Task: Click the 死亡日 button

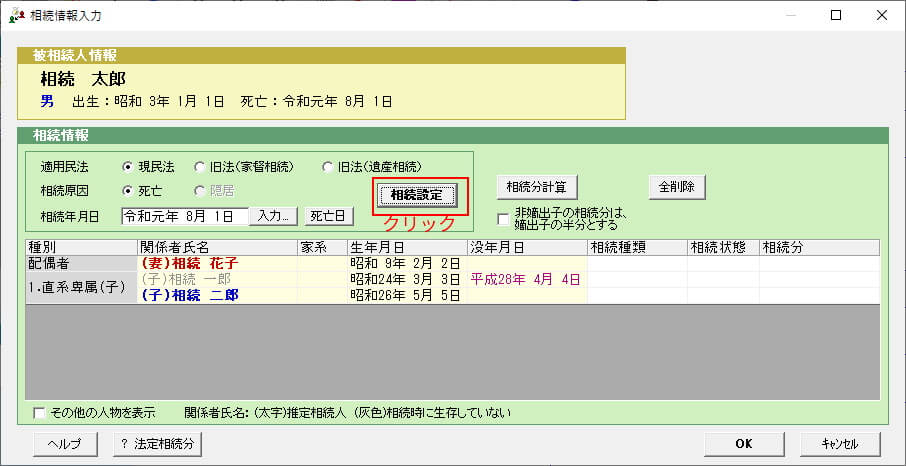Action: tap(329, 216)
